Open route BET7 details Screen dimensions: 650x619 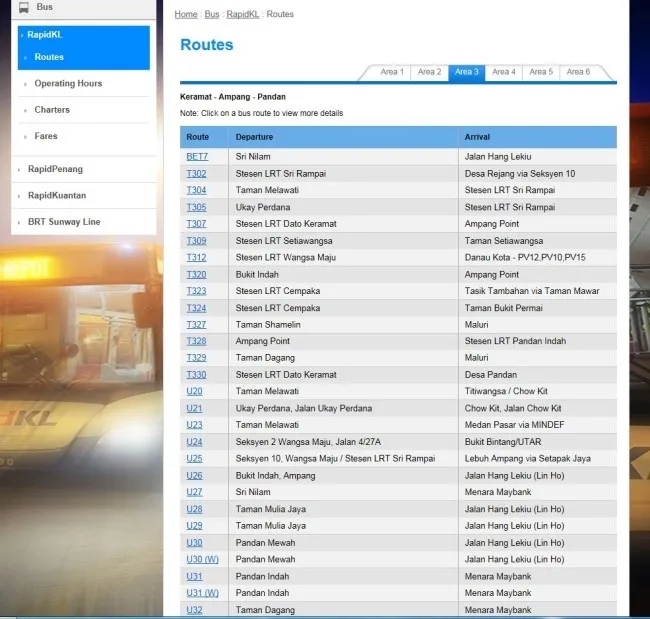(x=197, y=157)
